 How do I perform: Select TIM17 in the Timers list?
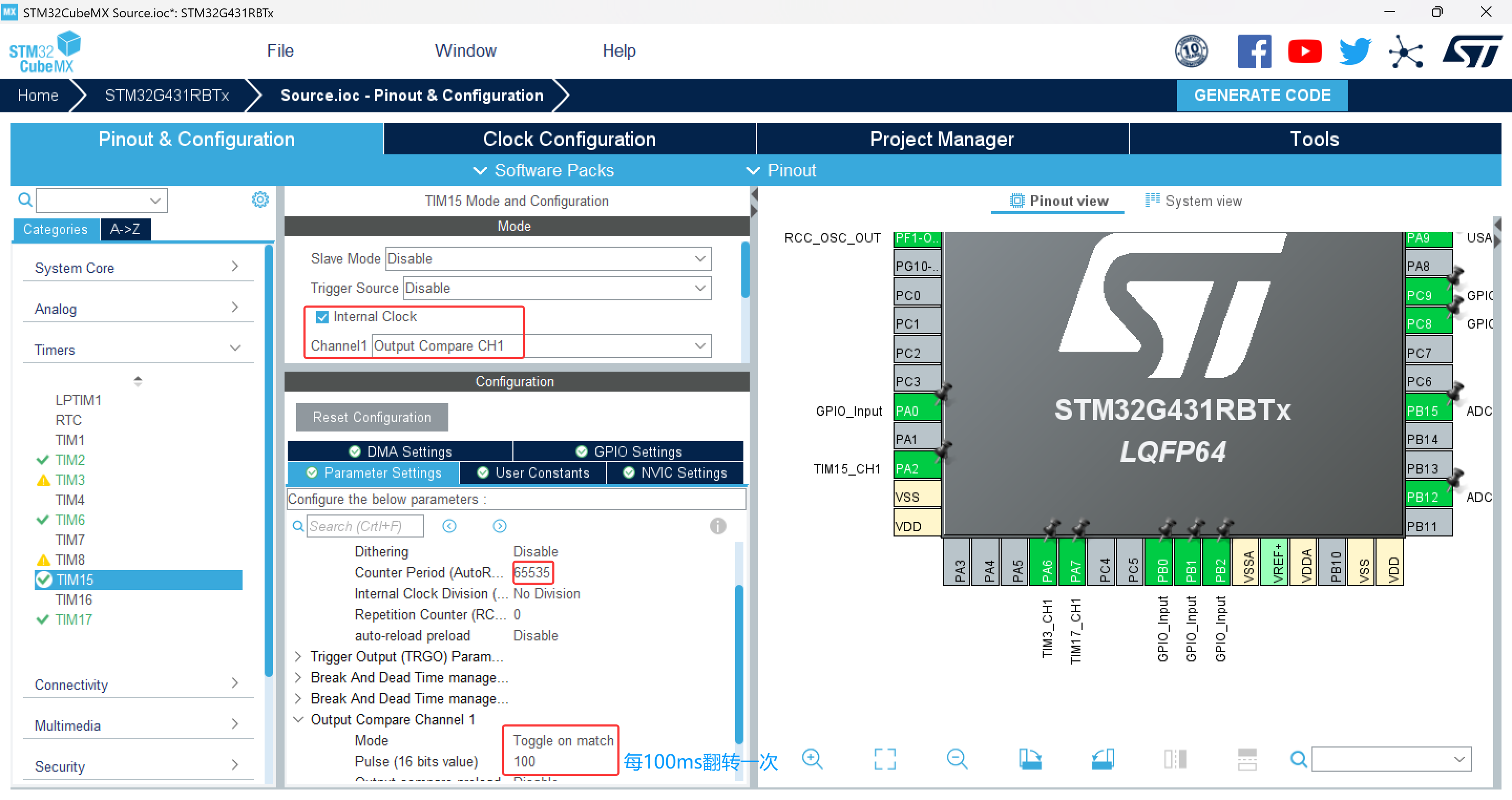tap(73, 620)
